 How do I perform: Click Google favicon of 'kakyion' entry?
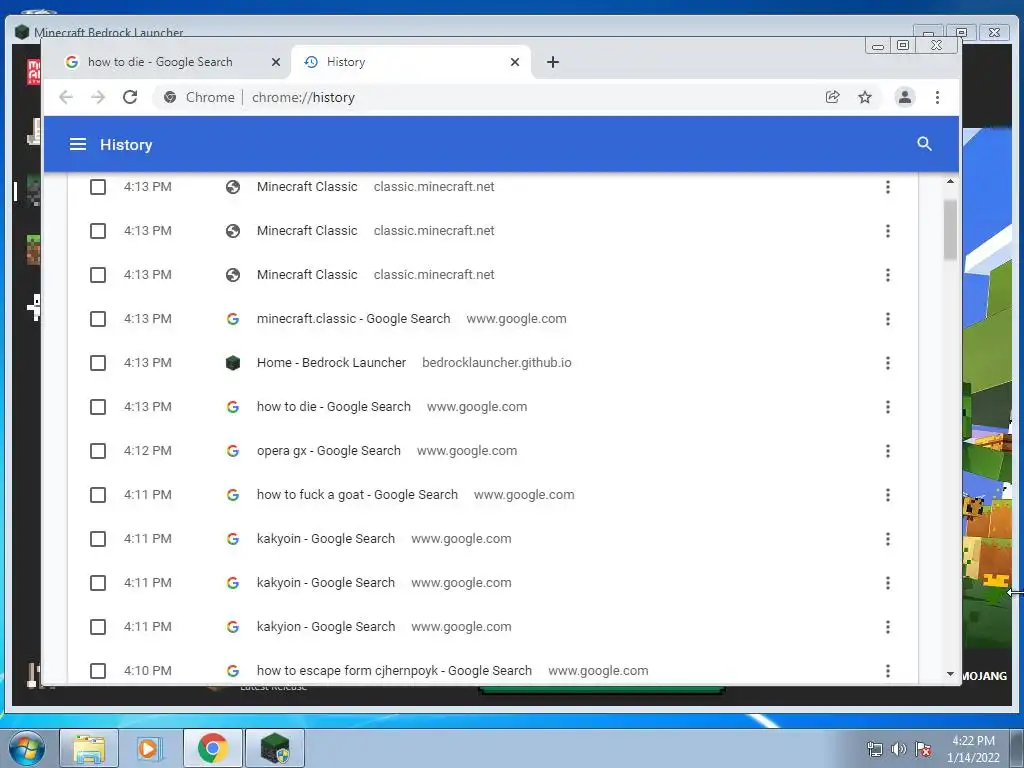232,627
